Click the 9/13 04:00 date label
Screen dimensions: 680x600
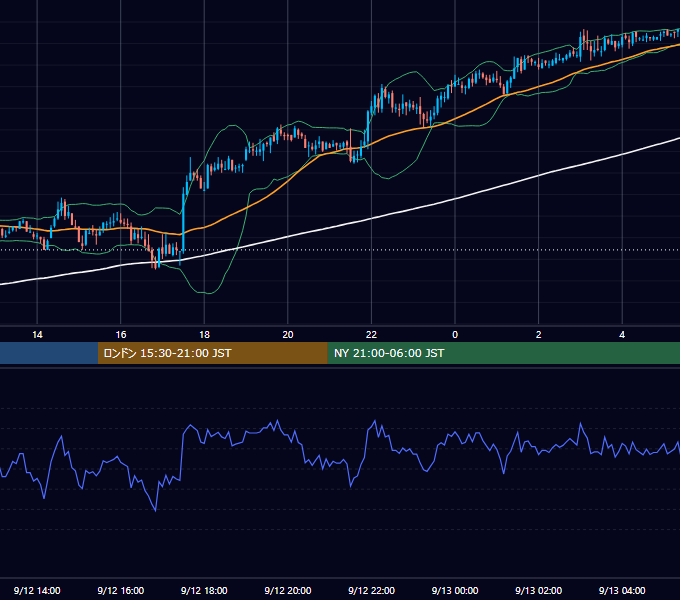622,590
